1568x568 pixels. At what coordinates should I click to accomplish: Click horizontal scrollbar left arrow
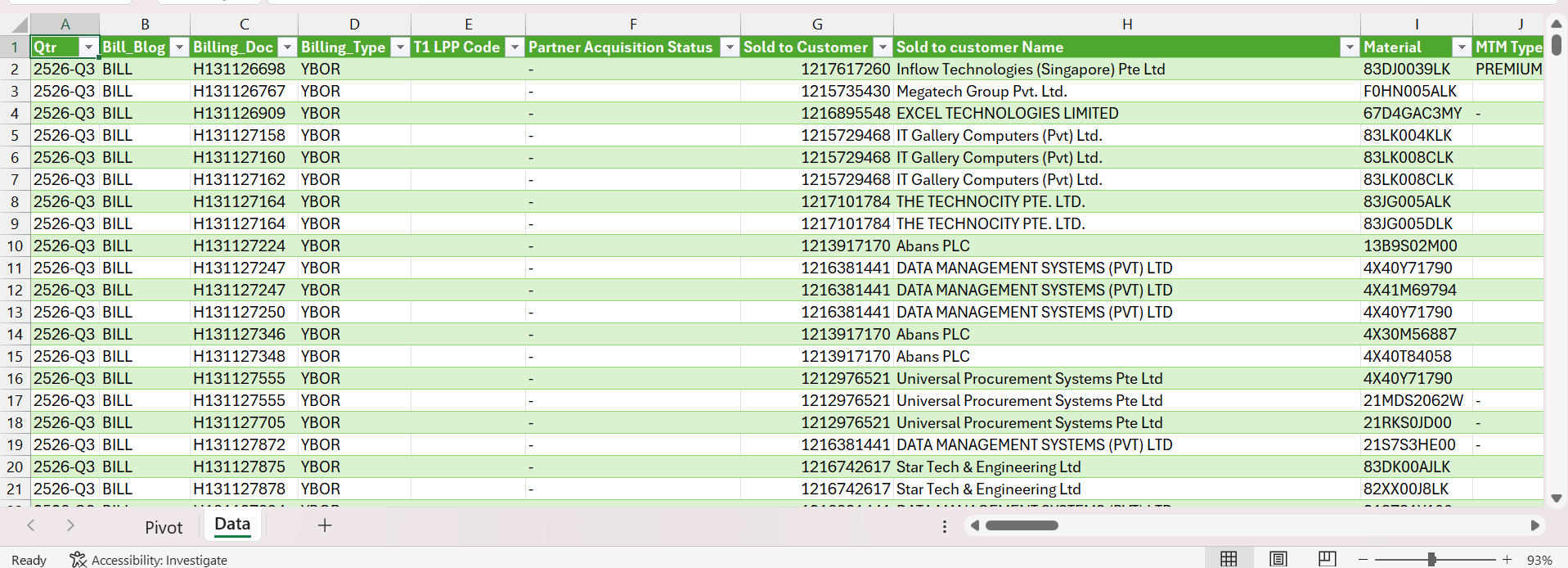pyautogui.click(x=974, y=525)
